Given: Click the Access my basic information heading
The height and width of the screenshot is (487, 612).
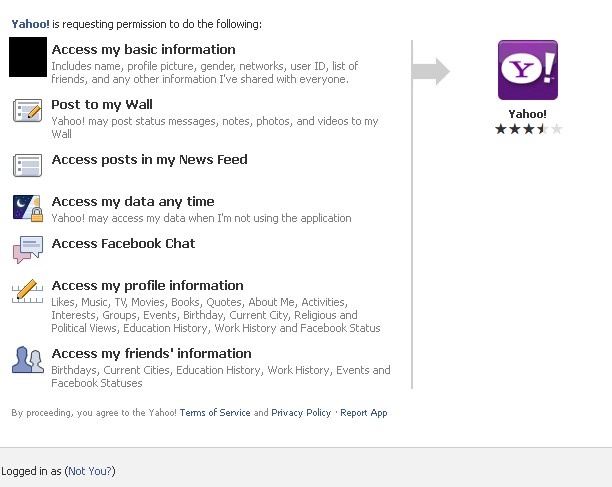Looking at the screenshot, I should 144,50.
